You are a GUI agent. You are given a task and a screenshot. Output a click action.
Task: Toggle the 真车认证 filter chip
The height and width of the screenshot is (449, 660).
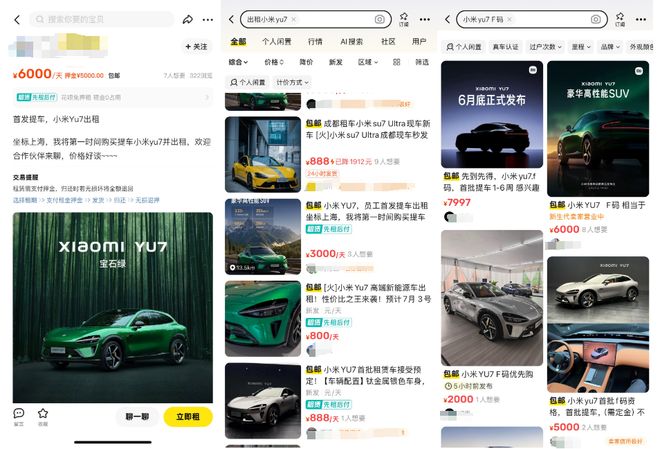point(506,47)
